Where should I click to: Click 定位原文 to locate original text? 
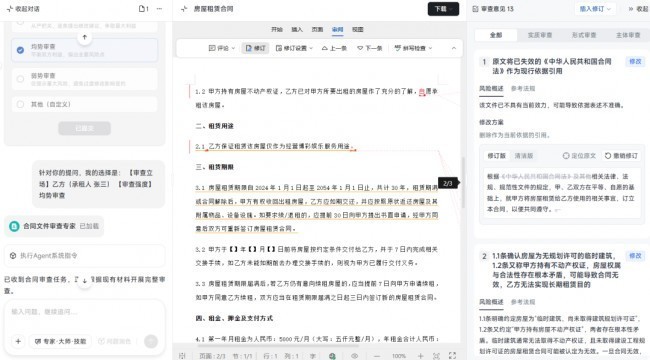[x=579, y=156]
